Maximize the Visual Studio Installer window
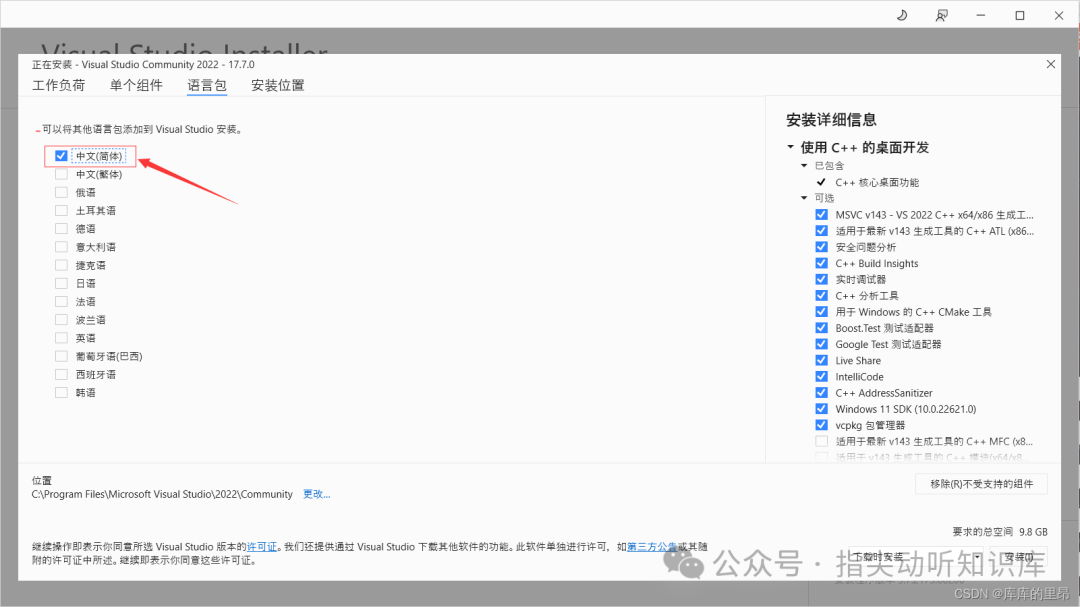1080x607 pixels. (x=1019, y=15)
